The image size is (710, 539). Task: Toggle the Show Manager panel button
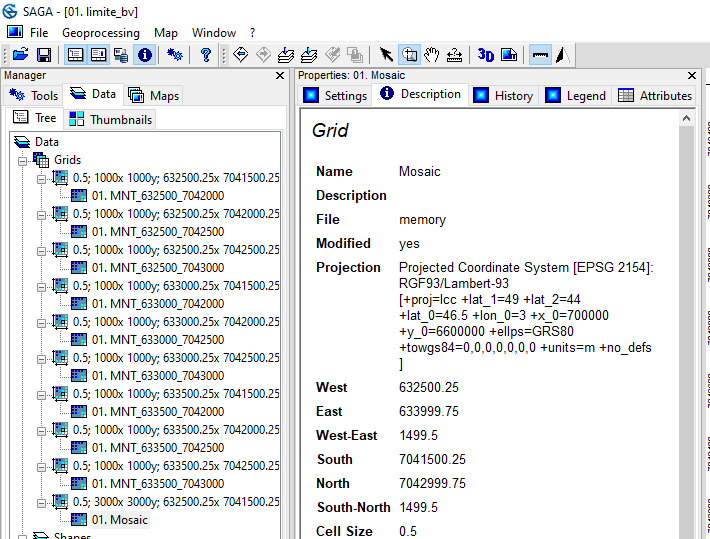76,55
